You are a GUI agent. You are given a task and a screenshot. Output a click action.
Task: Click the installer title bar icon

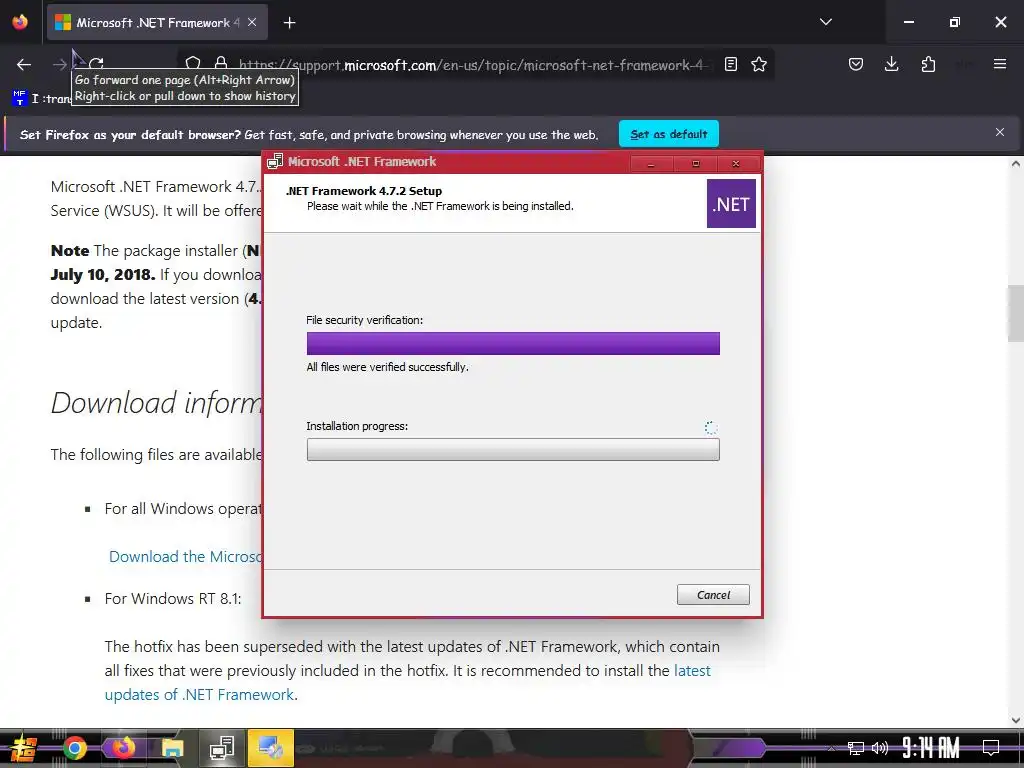click(x=275, y=162)
